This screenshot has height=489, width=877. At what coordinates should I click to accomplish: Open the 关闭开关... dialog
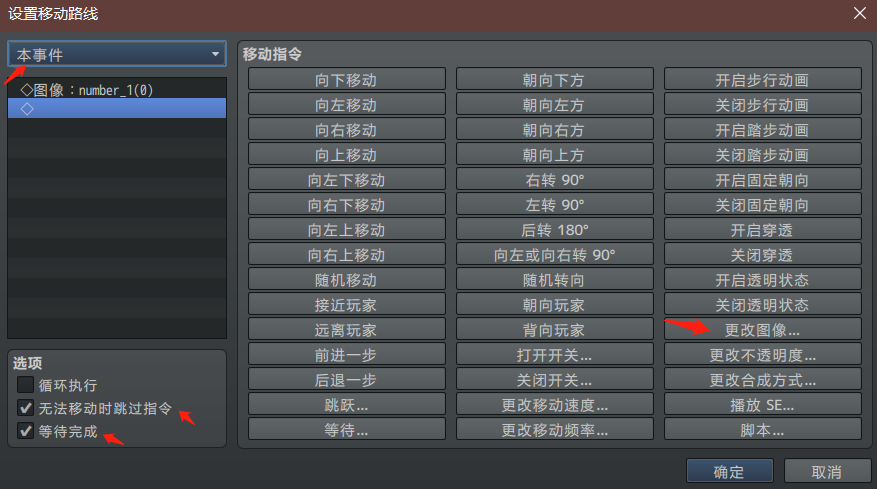point(555,379)
